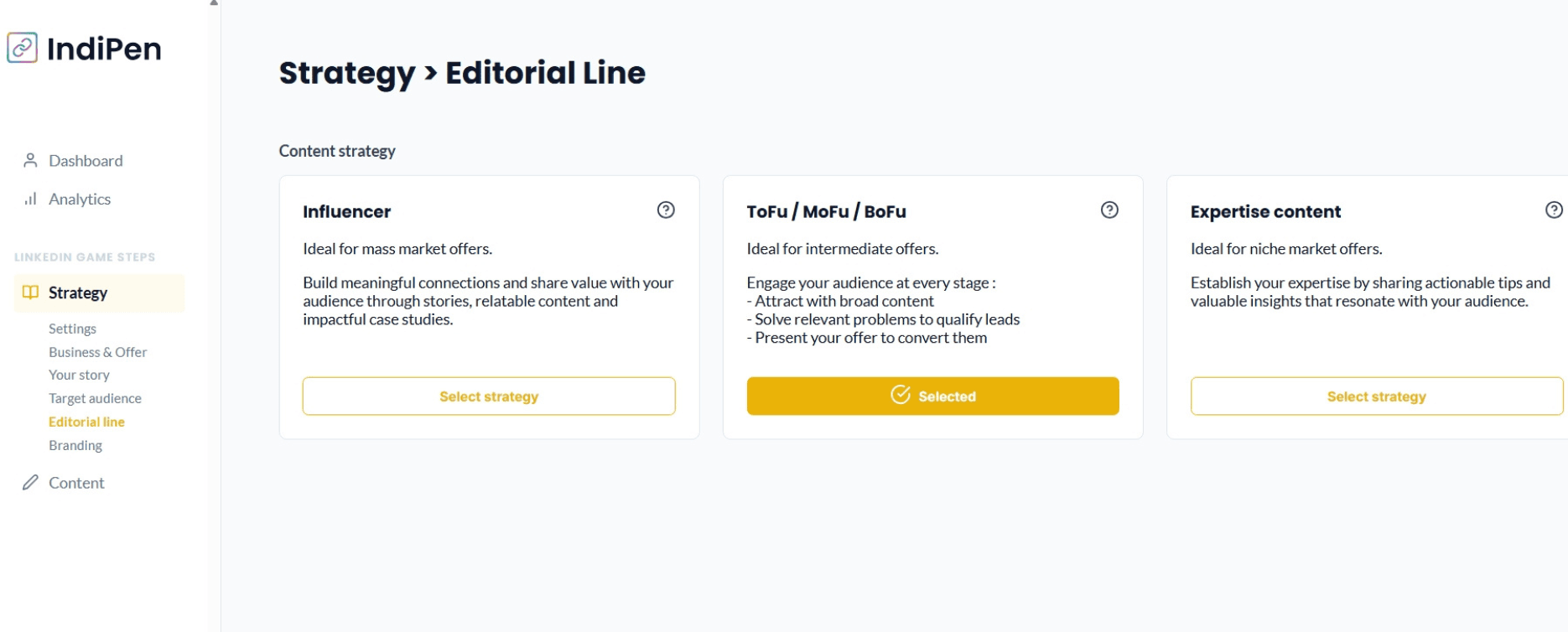Viewport: 1568px width, 632px height.
Task: Go to Target audience step
Action: click(x=95, y=398)
